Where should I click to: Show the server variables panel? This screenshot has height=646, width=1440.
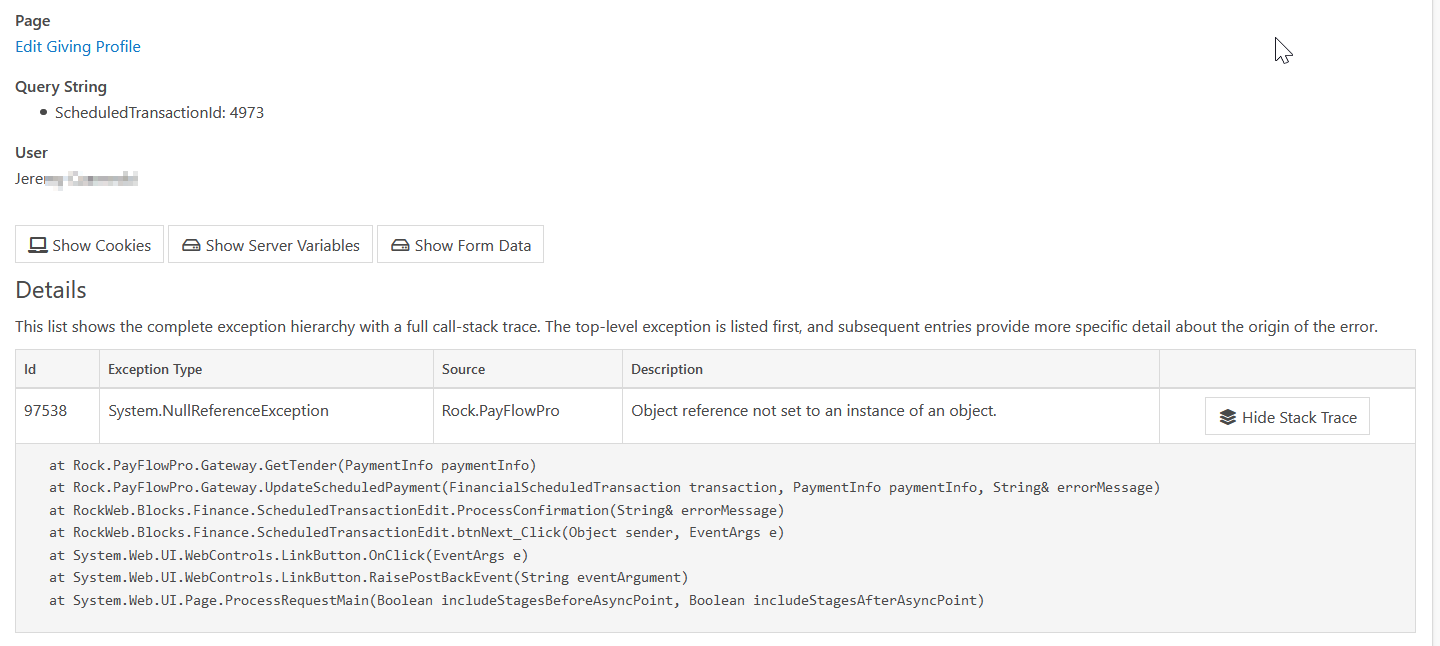tap(270, 244)
